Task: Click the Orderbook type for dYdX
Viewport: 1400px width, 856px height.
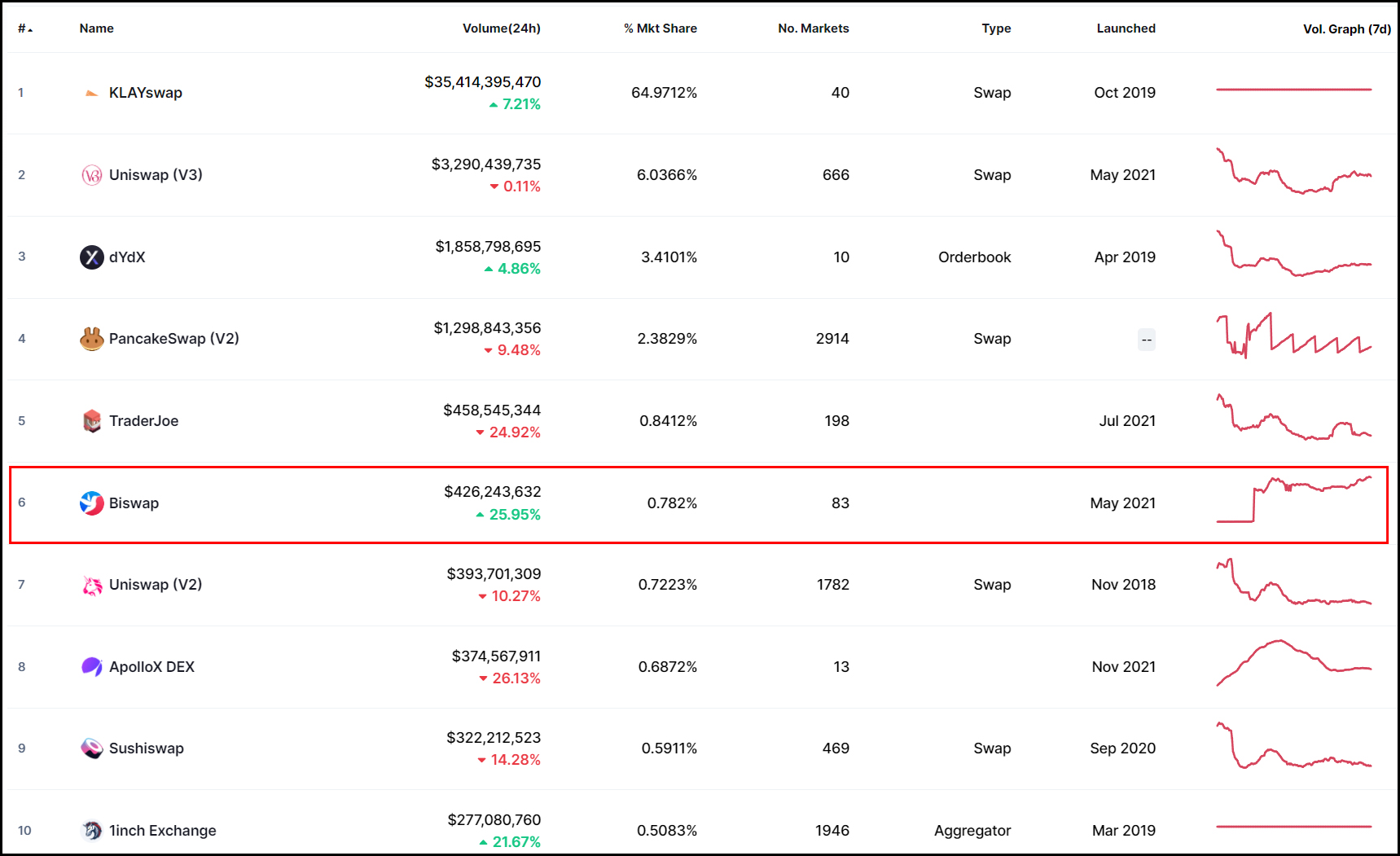Action: pos(975,257)
